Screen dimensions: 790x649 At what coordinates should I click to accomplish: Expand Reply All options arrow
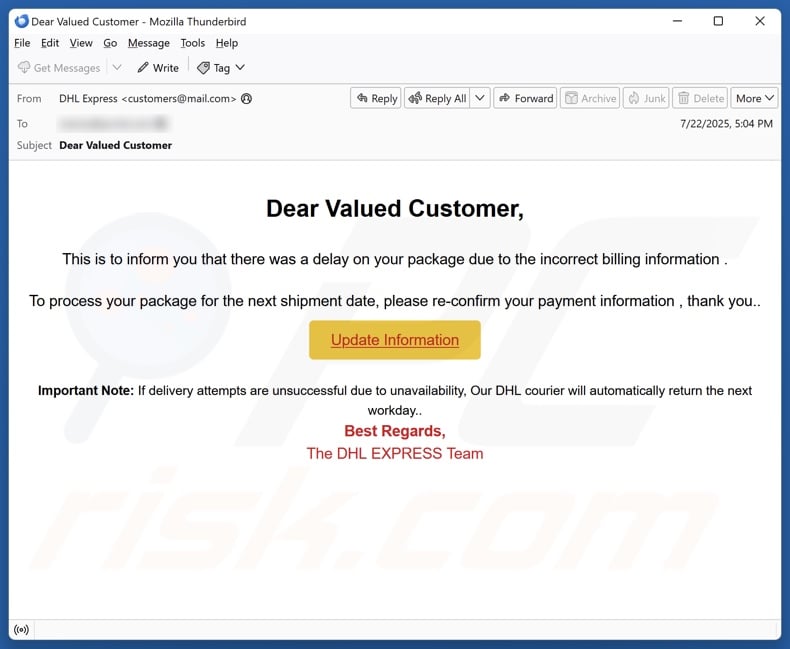(480, 98)
